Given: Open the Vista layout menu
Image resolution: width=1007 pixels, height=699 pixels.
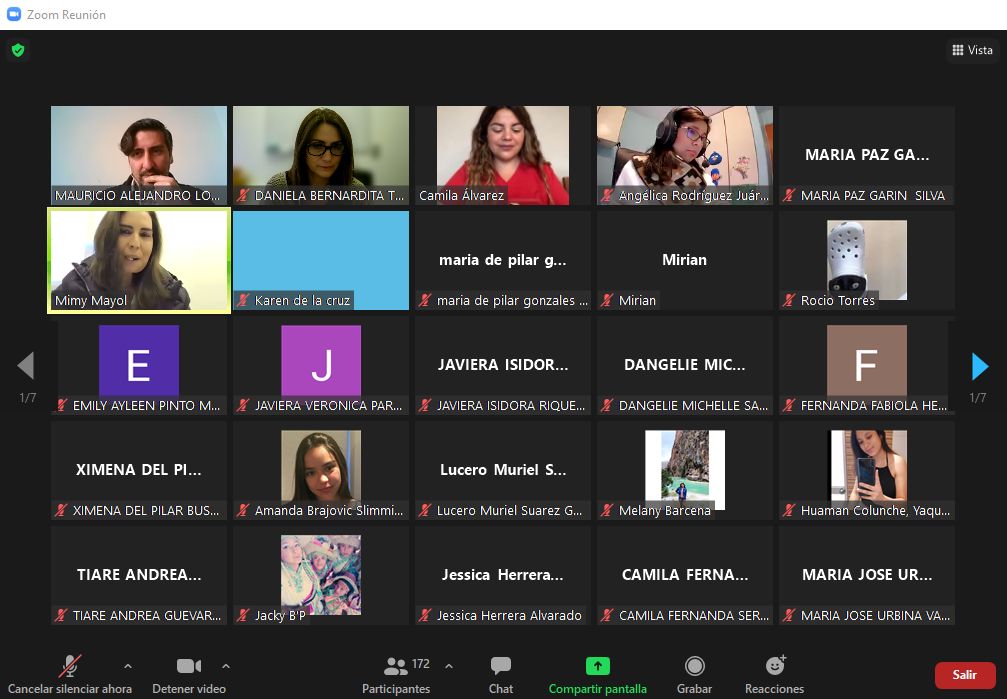Looking at the screenshot, I should [972, 50].
